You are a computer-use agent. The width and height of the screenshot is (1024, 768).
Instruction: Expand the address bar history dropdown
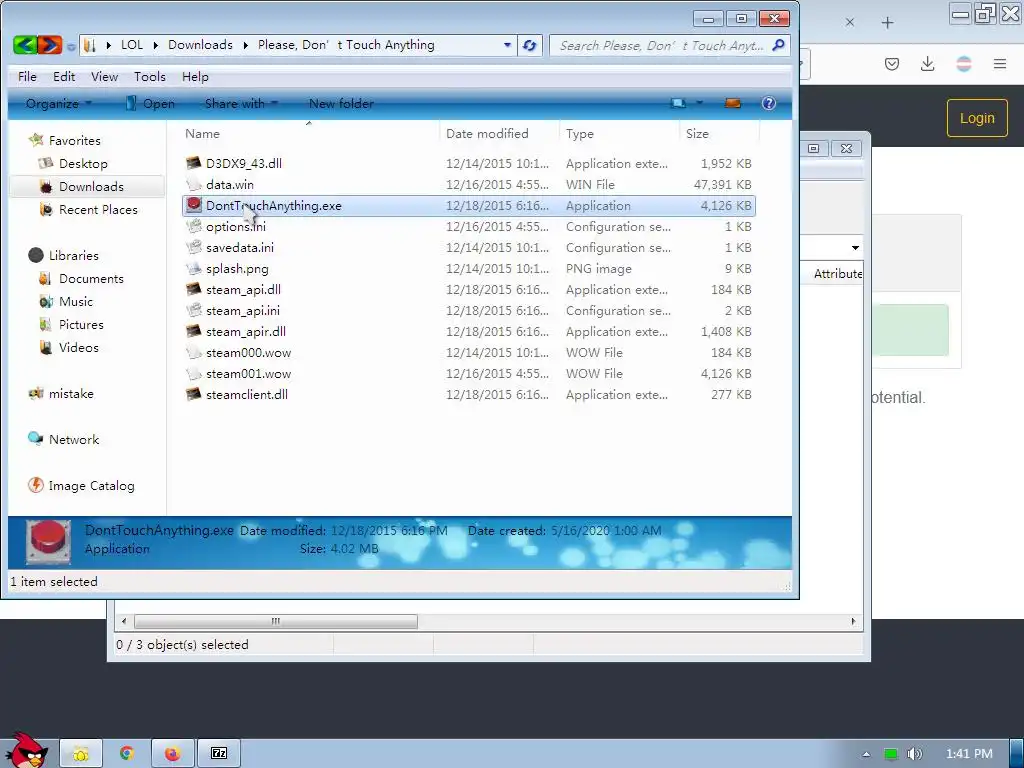coord(507,45)
